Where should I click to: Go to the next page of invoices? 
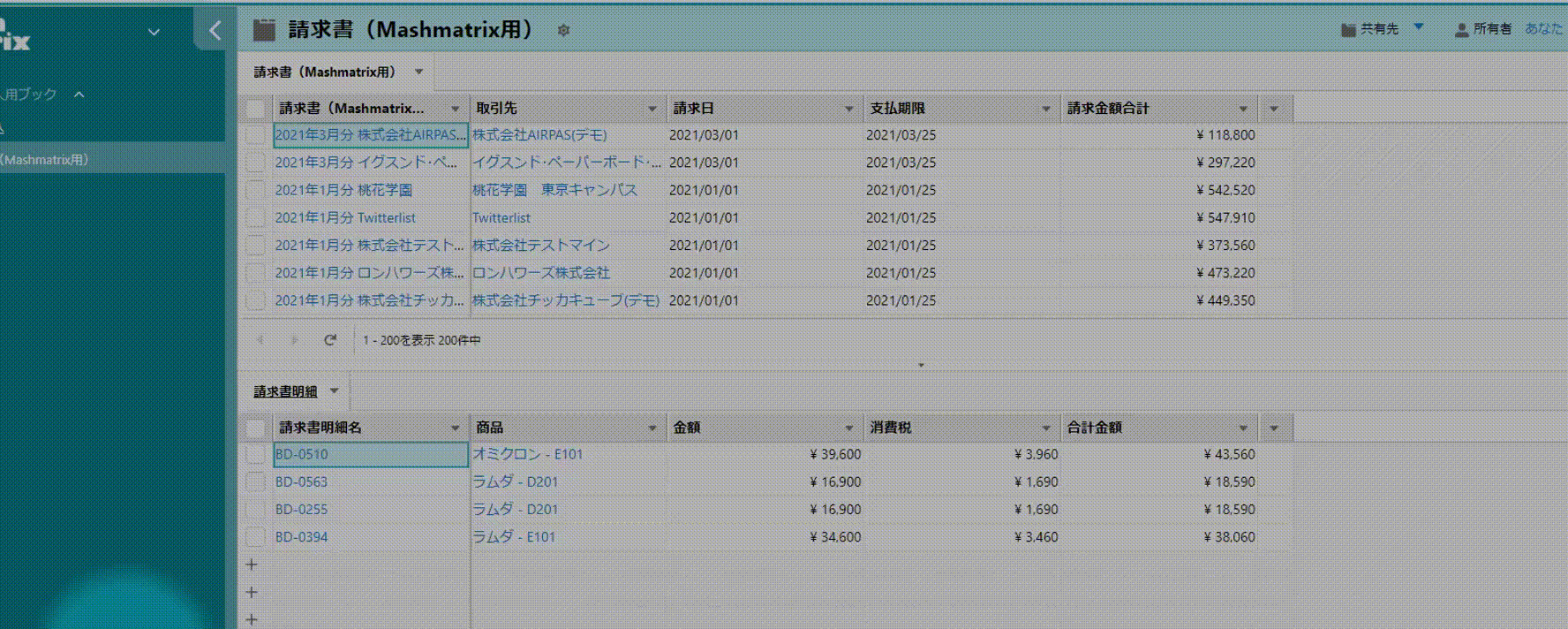coord(295,339)
